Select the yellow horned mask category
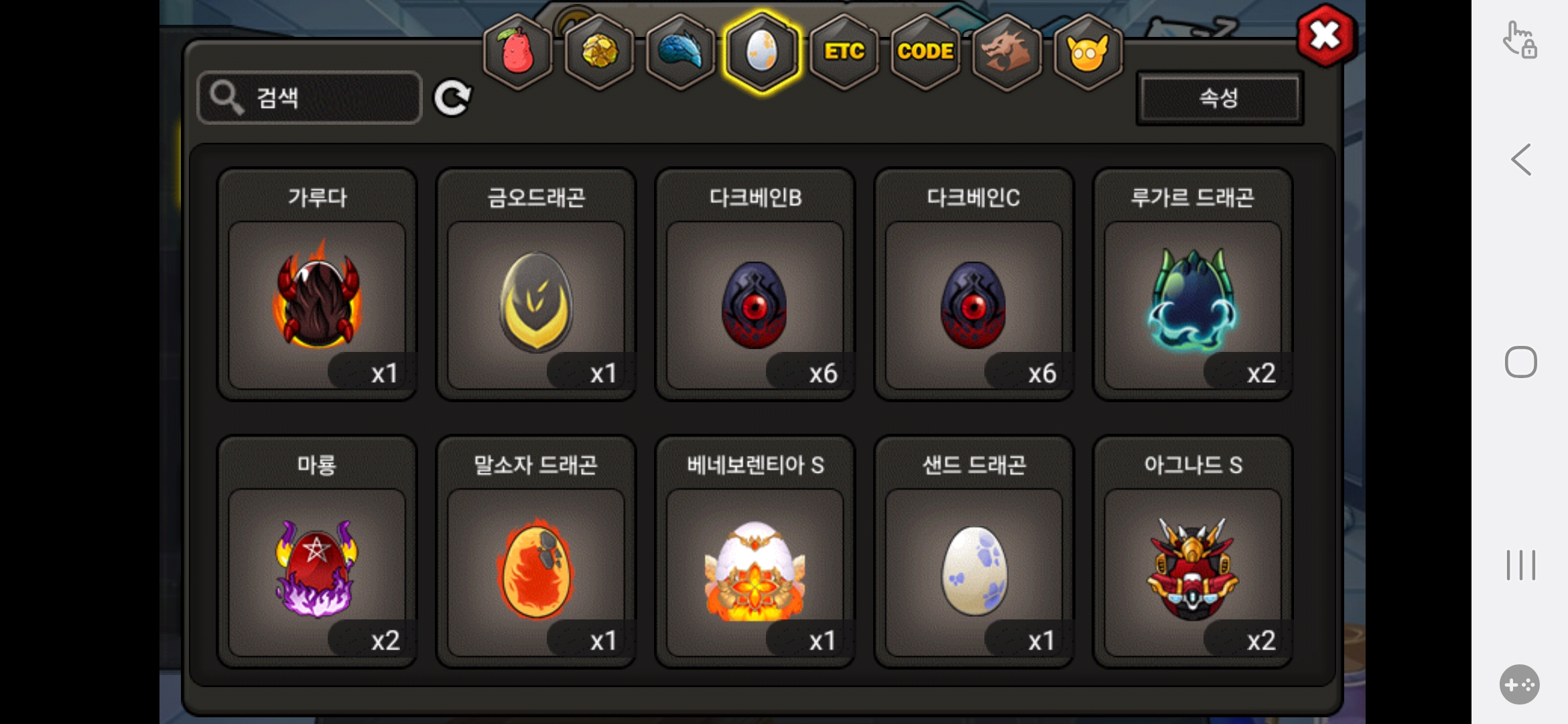 coord(1088,52)
